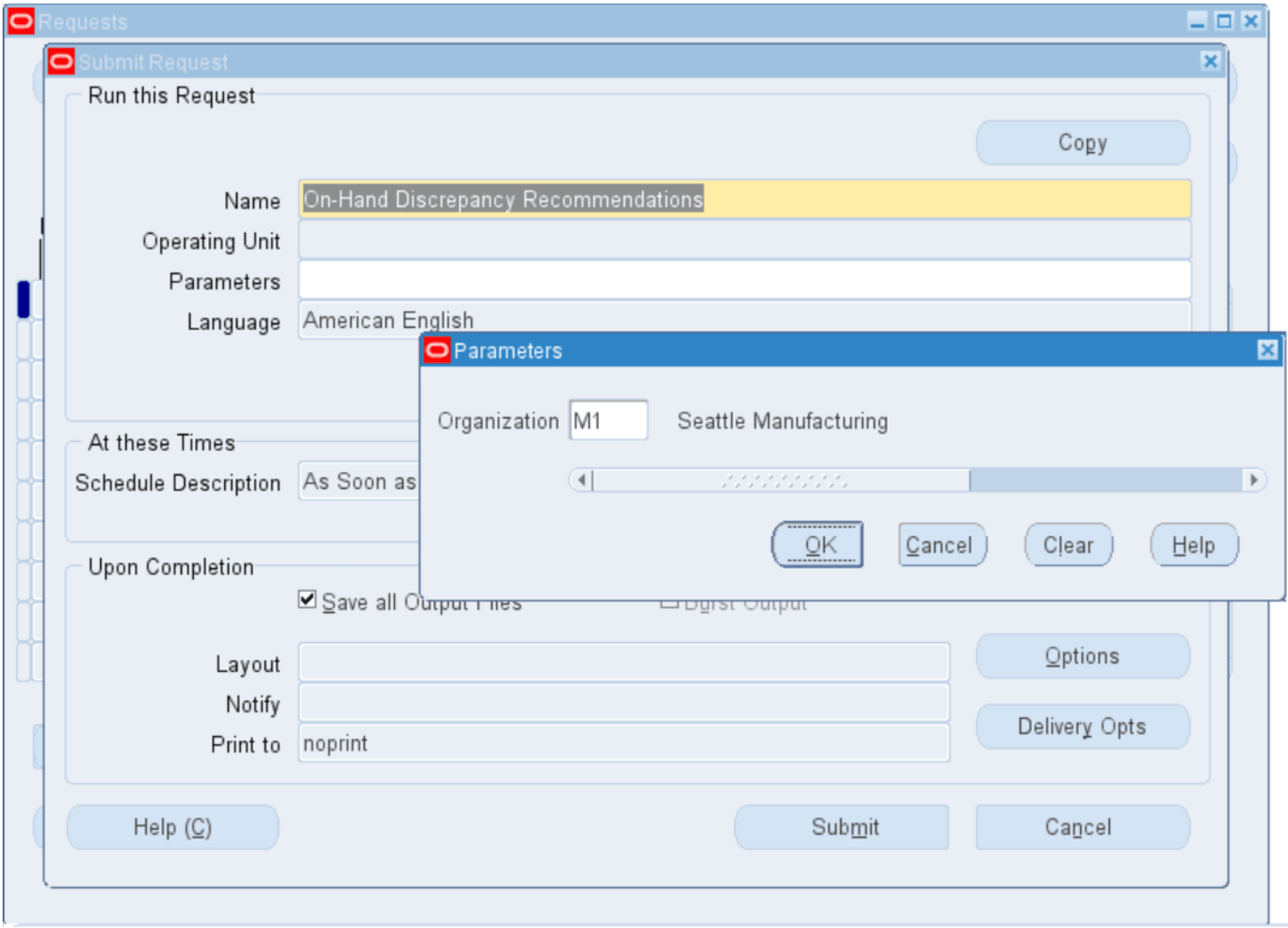Image resolution: width=1288 pixels, height=928 pixels.
Task: Click the At these Times group label
Action: click(162, 443)
